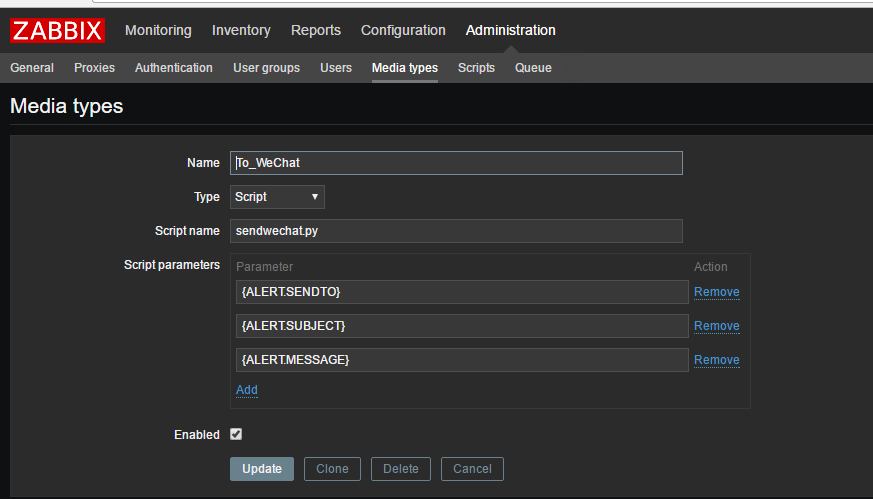Click the {ALERT.MESSAGE} parameter field
The width and height of the screenshot is (873, 499).
tap(462, 360)
